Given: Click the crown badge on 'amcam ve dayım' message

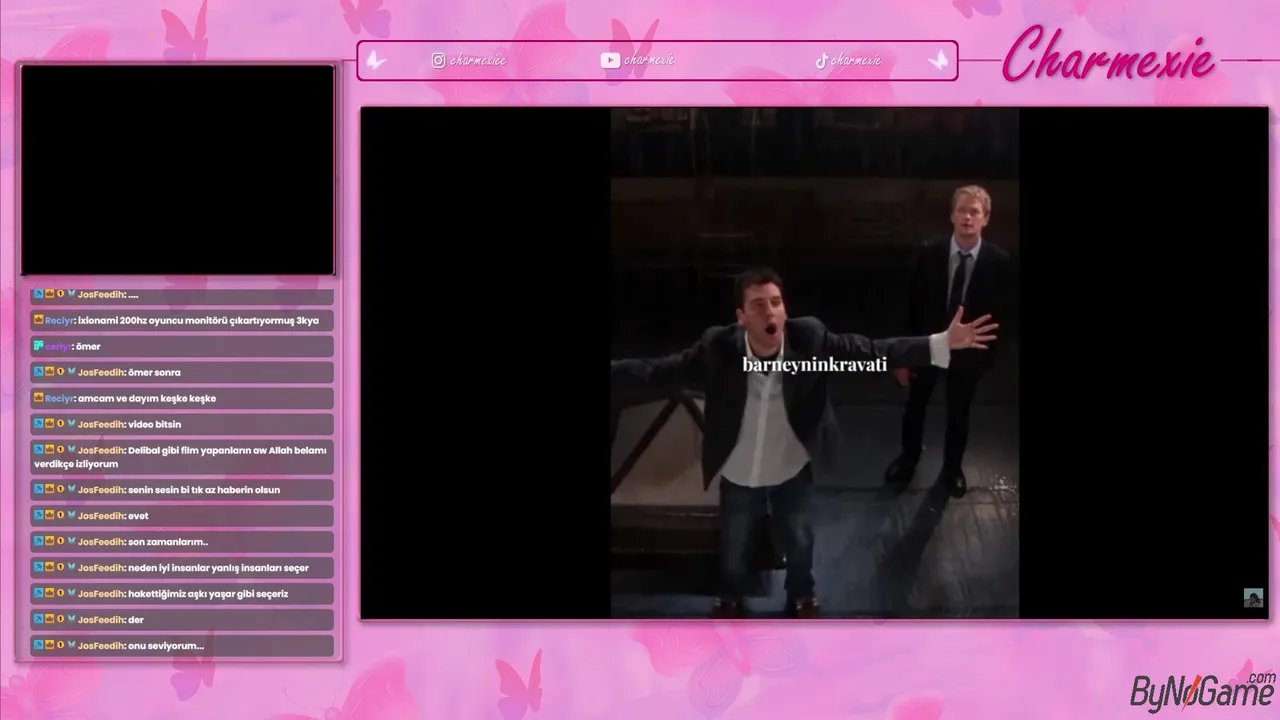Looking at the screenshot, I should [38, 398].
